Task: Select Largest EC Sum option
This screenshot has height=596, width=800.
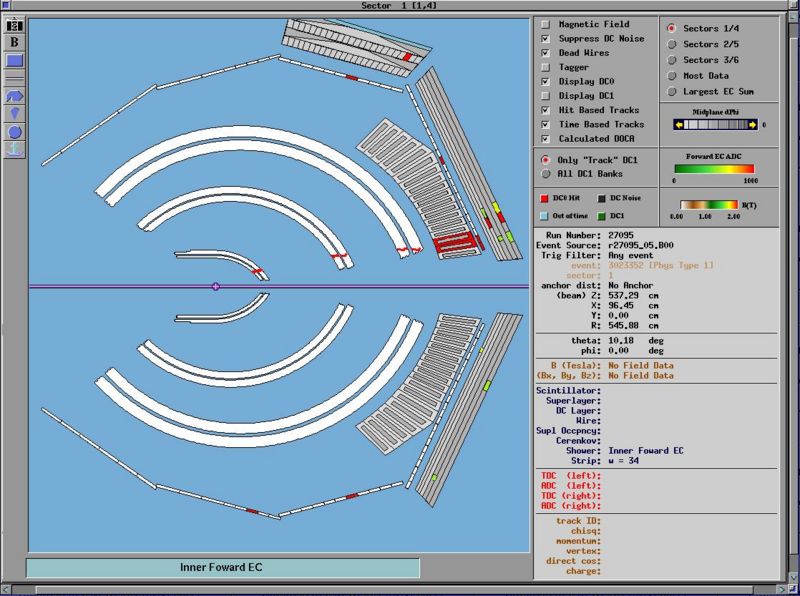Action: [x=672, y=91]
